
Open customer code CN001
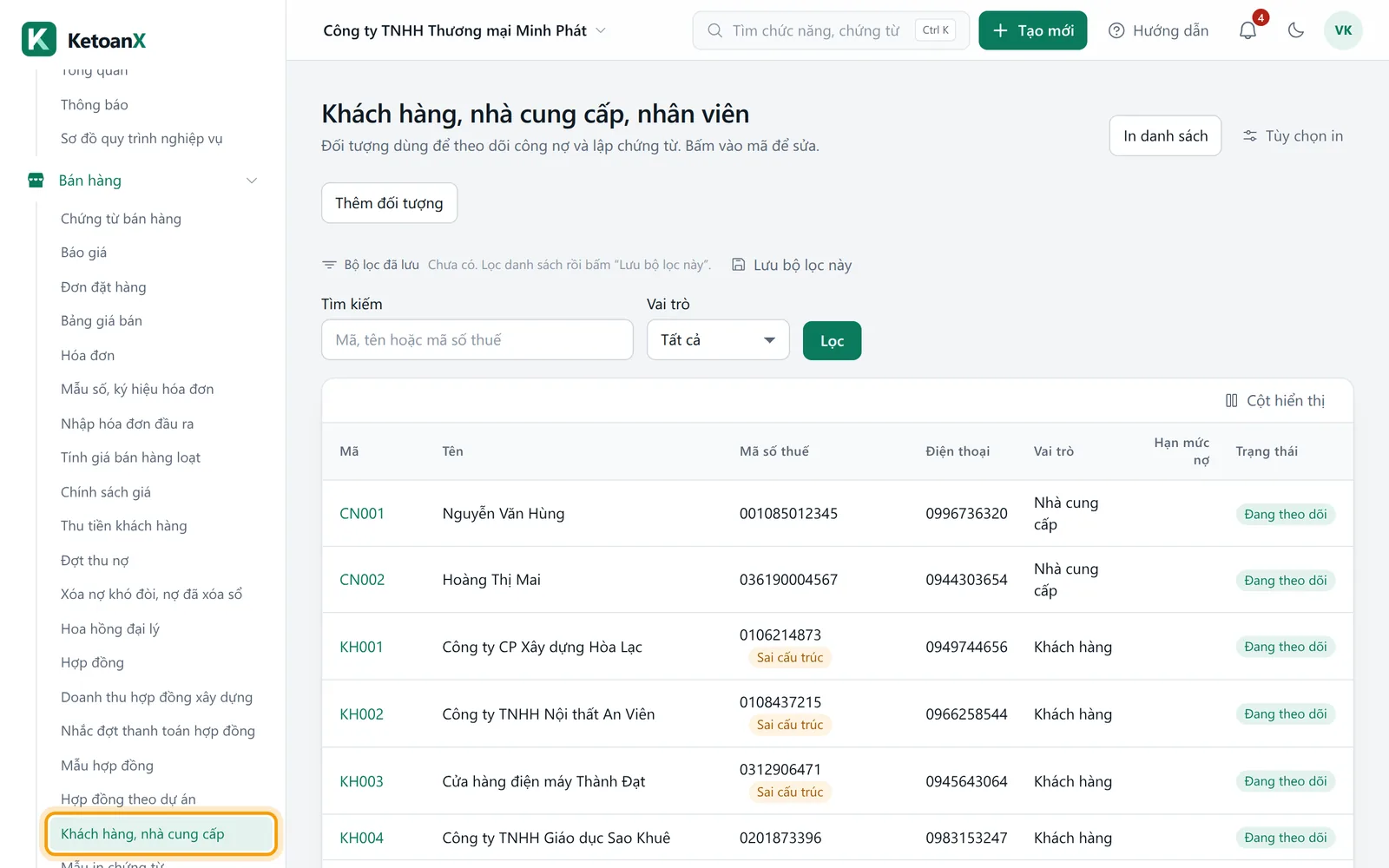(362, 514)
